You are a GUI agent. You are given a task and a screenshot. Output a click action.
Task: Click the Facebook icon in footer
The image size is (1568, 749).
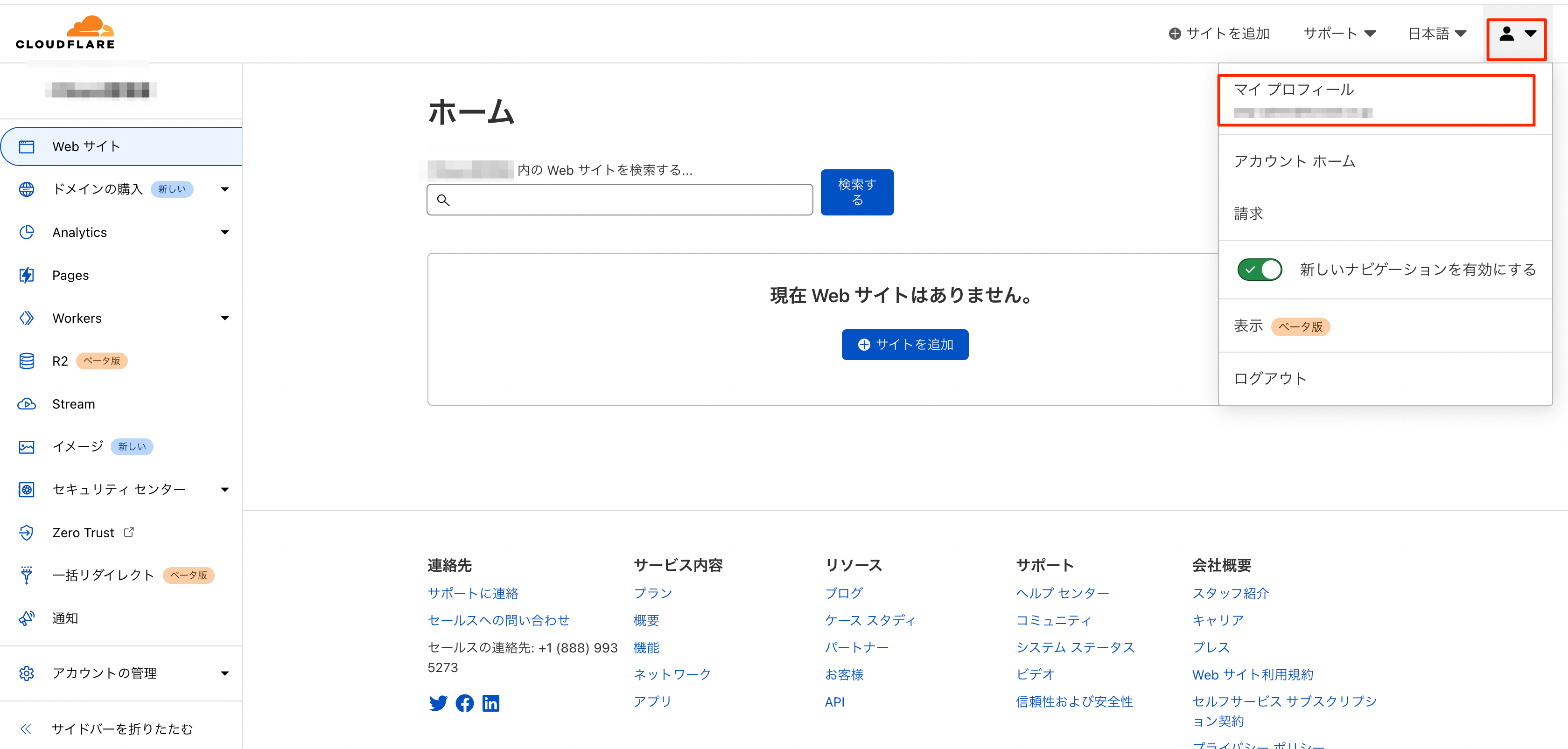point(464,703)
